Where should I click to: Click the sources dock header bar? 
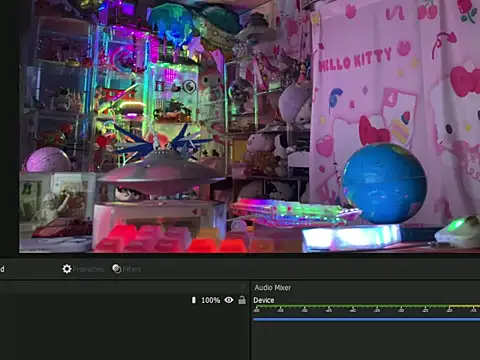click(x=123, y=287)
